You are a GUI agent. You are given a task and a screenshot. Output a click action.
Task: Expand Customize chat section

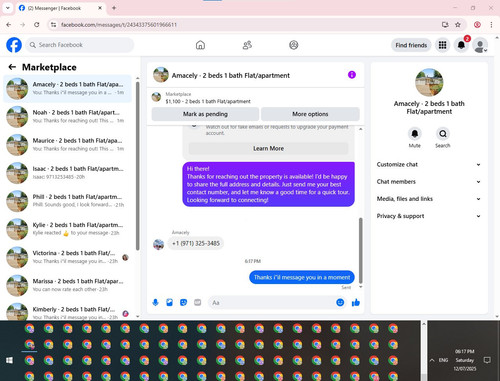(429, 164)
